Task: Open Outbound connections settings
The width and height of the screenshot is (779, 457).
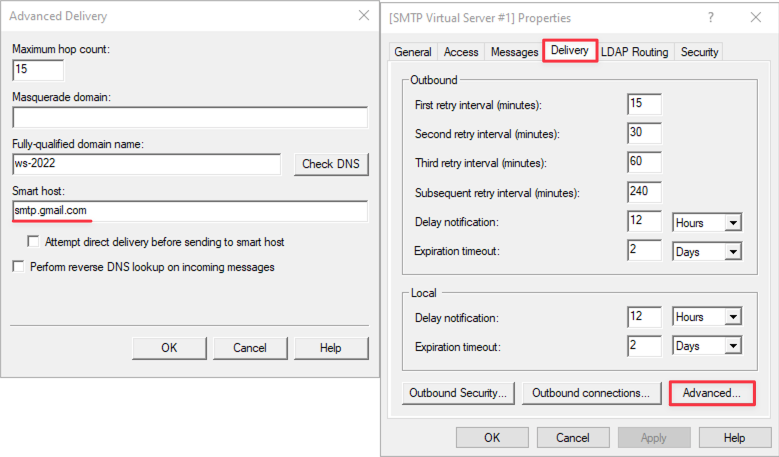Action: 591,393
